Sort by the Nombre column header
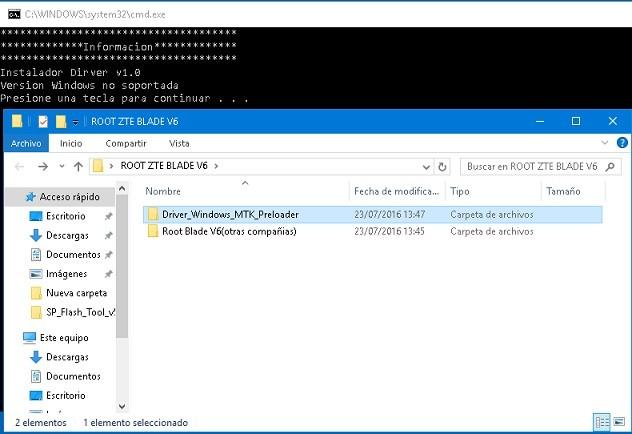 [x=245, y=191]
